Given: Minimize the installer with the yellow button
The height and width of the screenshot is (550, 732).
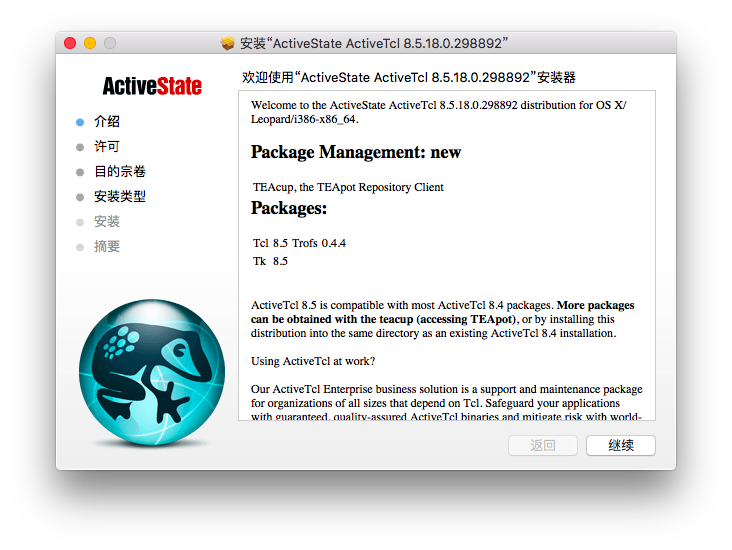Looking at the screenshot, I should [90, 43].
